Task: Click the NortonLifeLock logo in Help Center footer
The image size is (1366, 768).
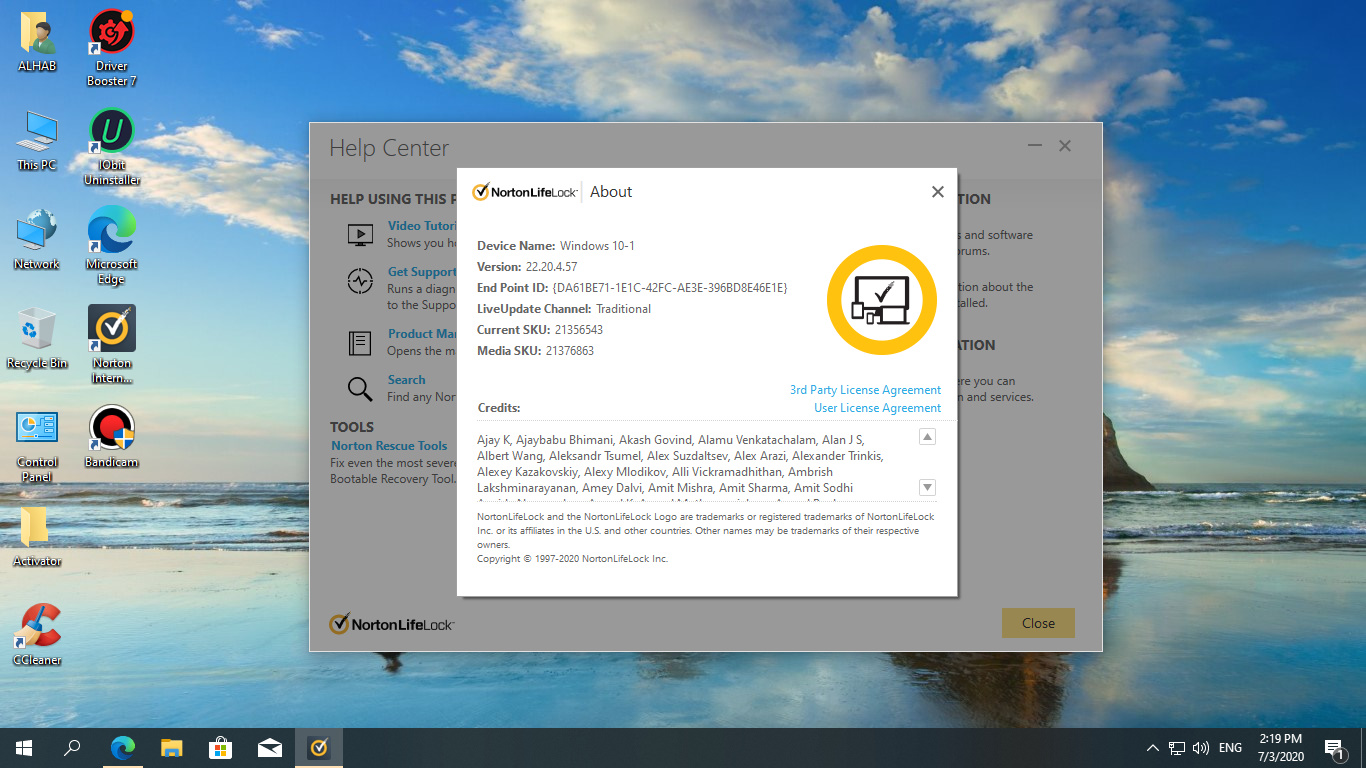Action: pos(391,624)
